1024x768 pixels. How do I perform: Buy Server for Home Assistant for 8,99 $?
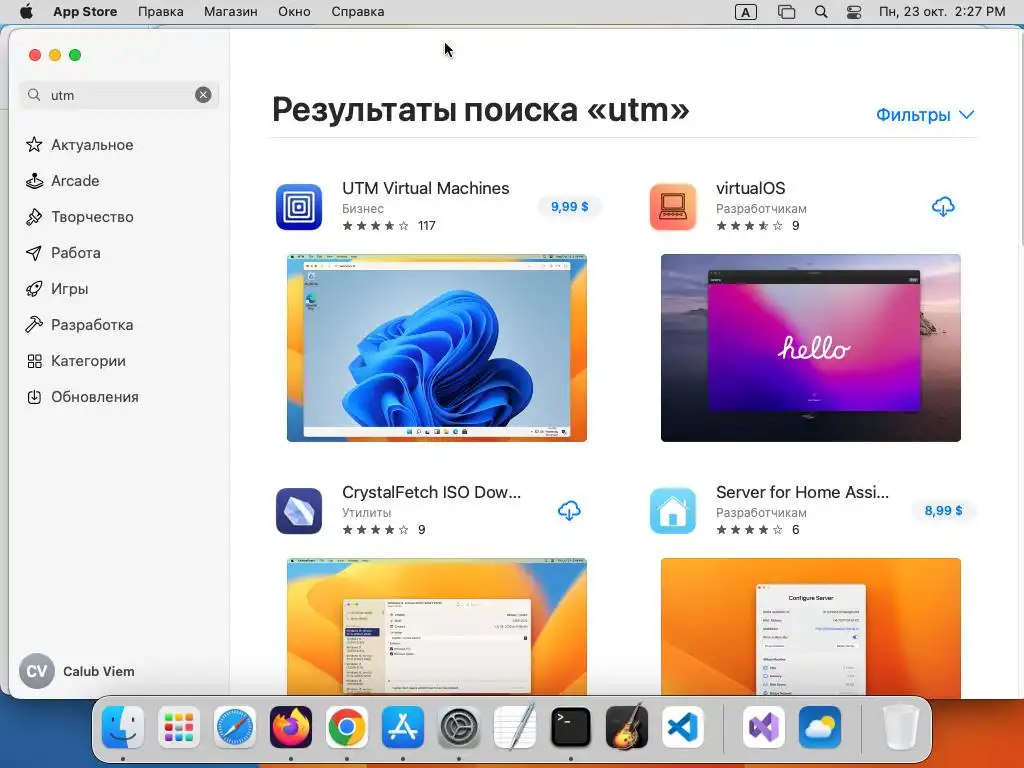click(x=943, y=511)
